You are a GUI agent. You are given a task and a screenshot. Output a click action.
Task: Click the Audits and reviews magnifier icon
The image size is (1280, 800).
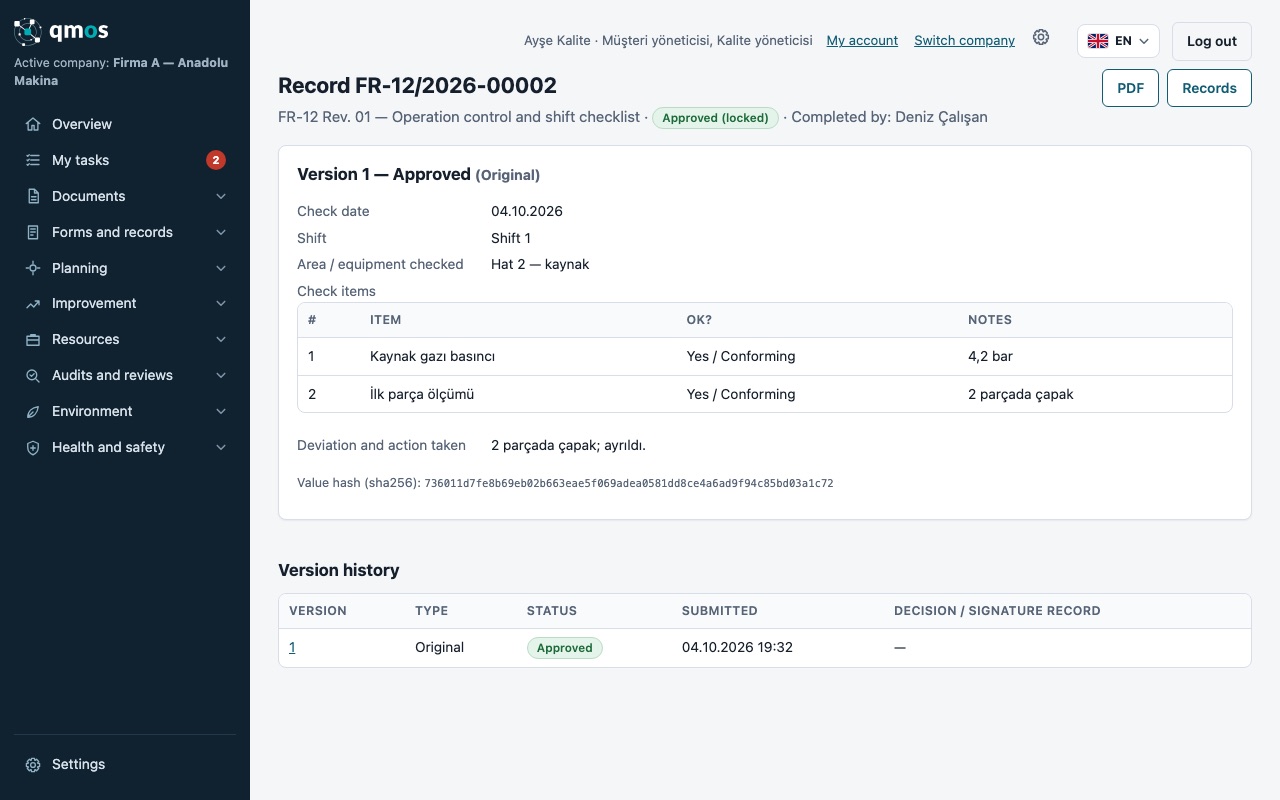click(x=33, y=375)
